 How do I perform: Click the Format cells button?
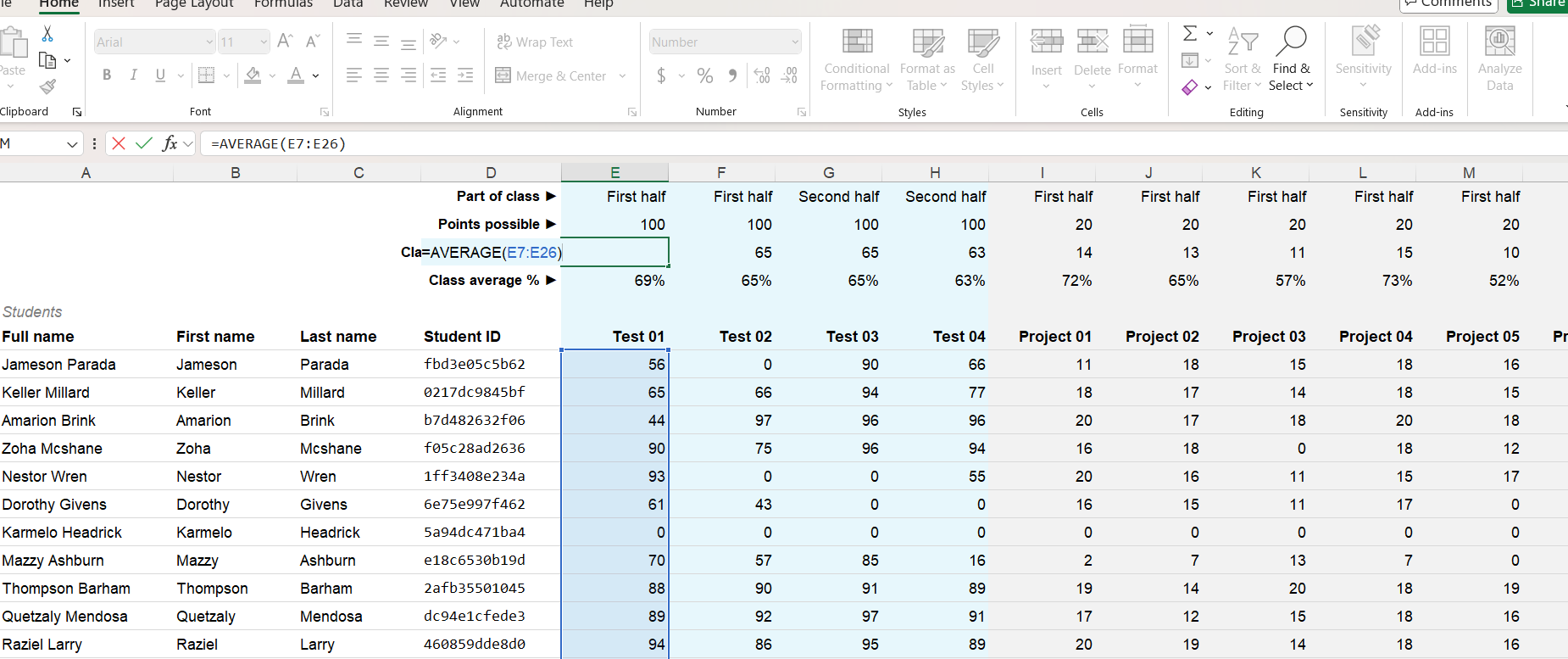pyautogui.click(x=1137, y=59)
